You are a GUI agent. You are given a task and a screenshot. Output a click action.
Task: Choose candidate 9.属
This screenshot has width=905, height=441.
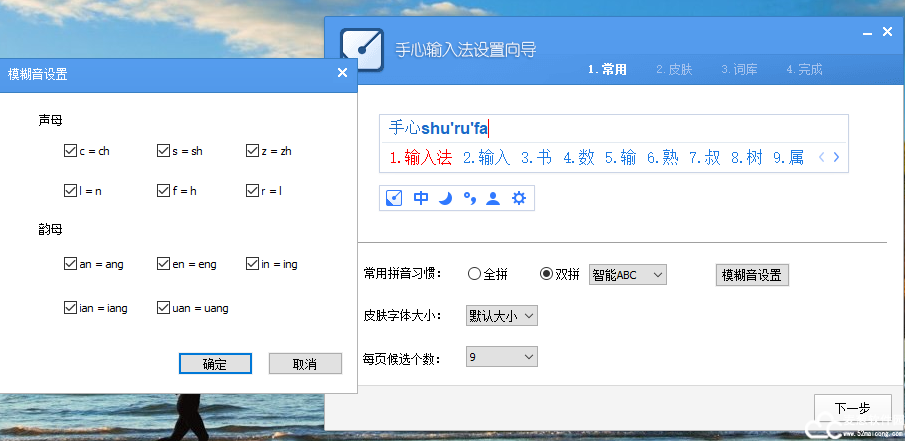point(788,158)
